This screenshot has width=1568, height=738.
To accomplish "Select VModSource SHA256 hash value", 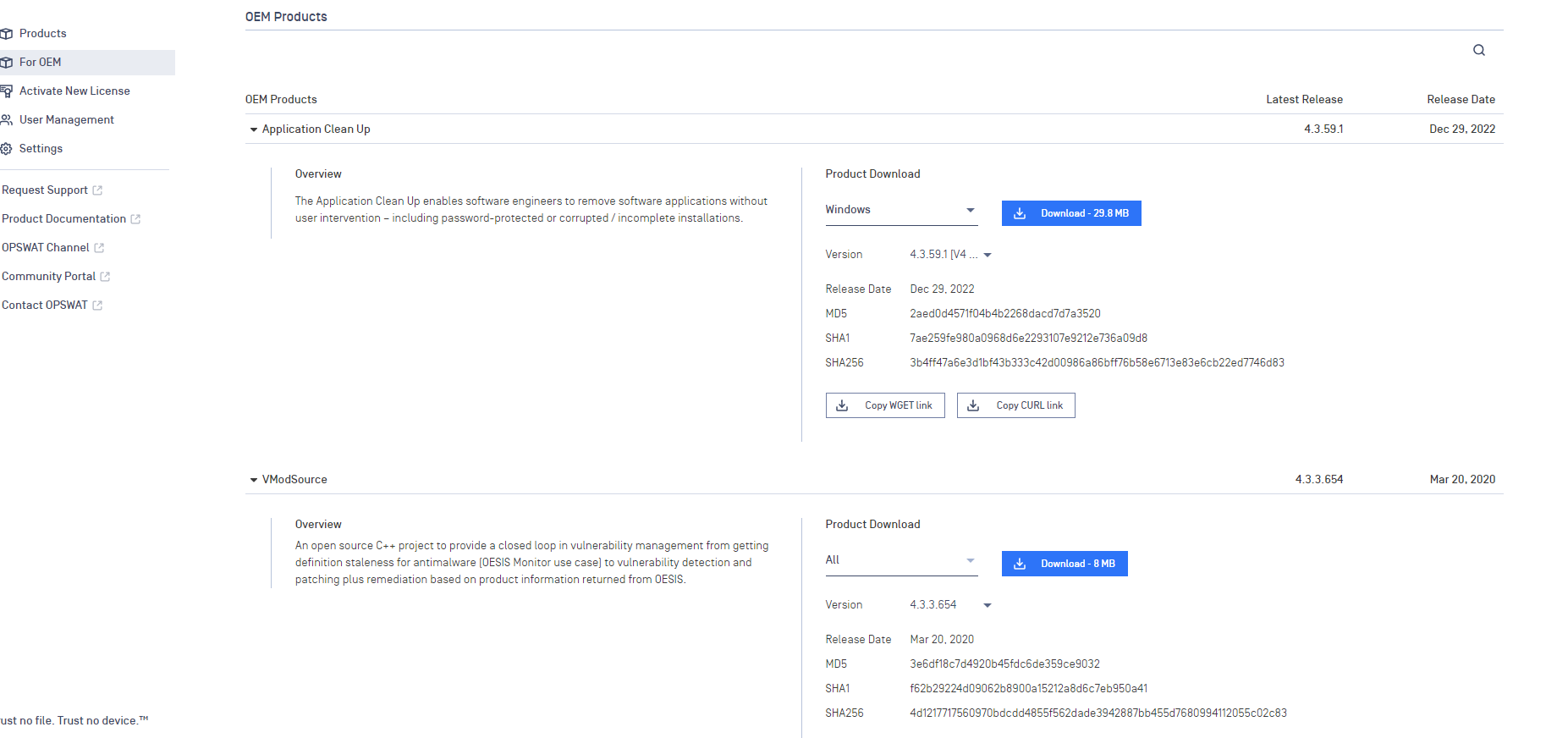I will tap(1098, 713).
